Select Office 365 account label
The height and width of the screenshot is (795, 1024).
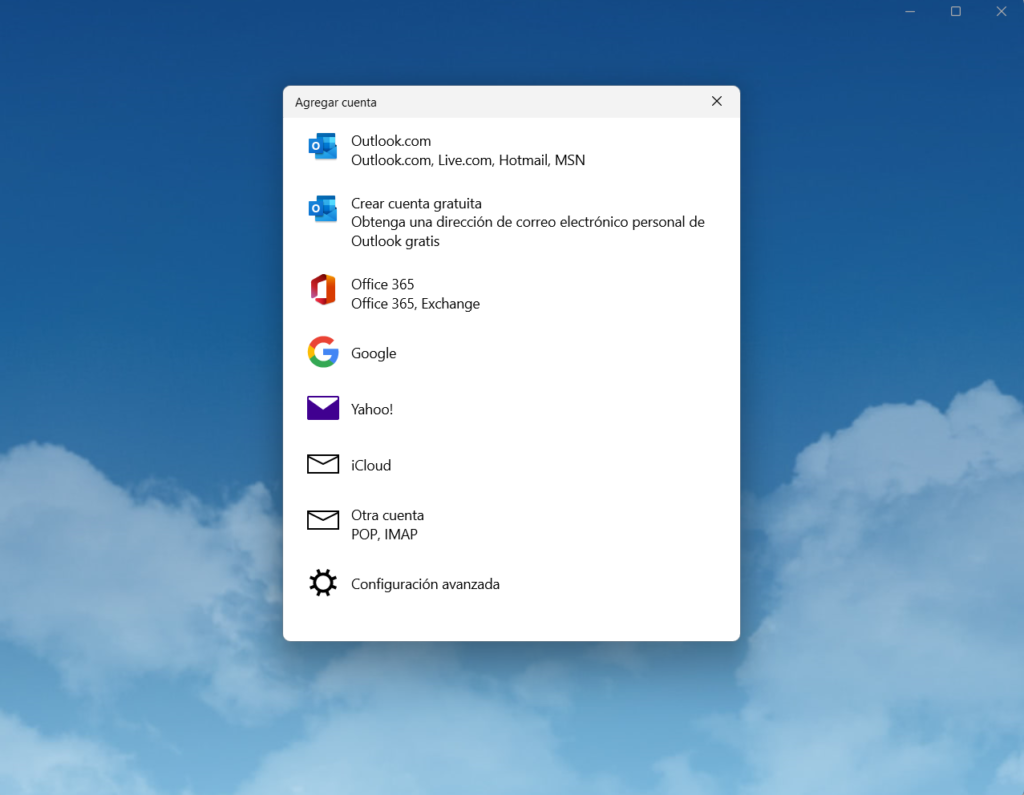pyautogui.click(x=382, y=284)
